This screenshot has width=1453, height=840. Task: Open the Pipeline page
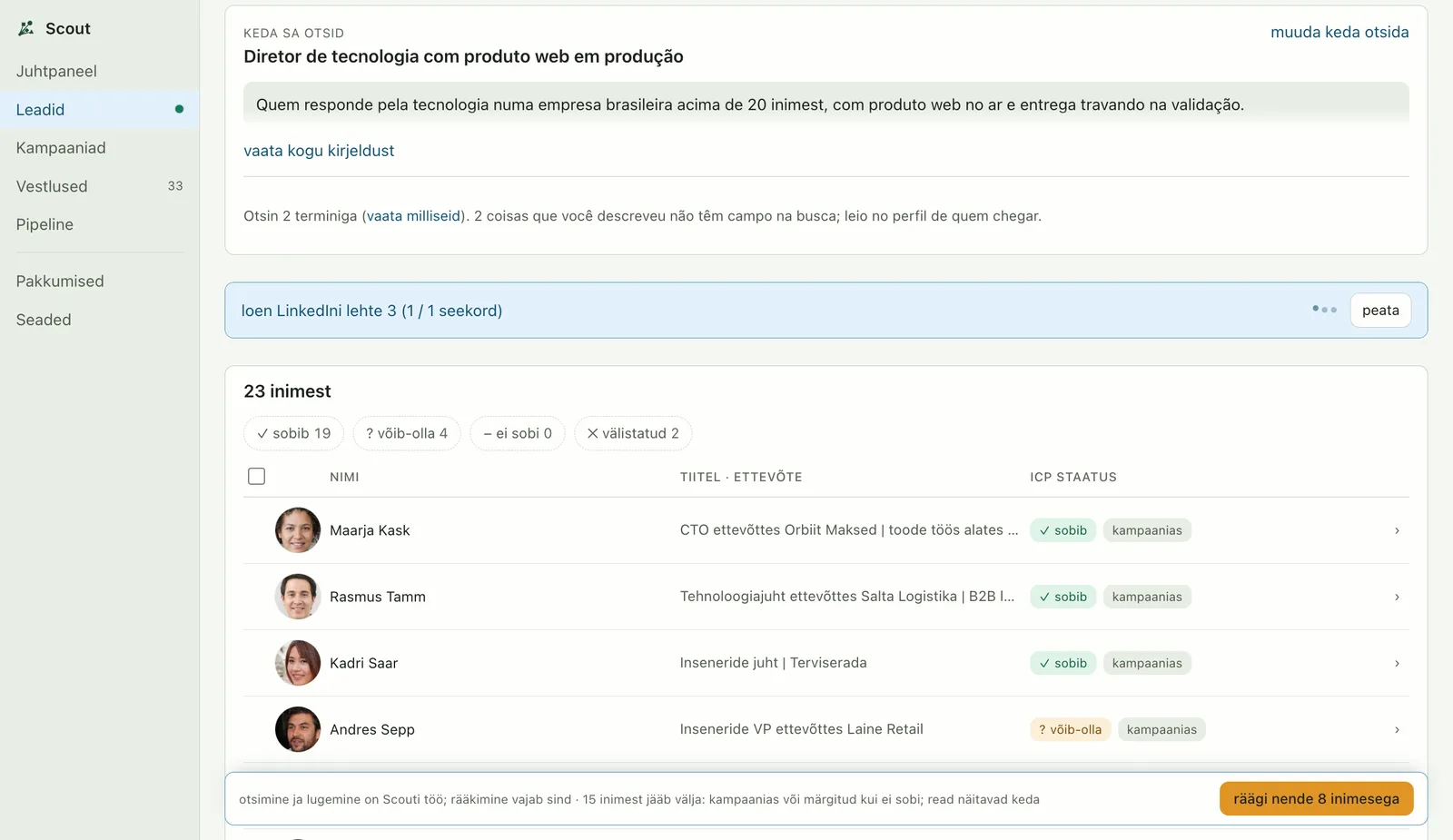[44, 224]
